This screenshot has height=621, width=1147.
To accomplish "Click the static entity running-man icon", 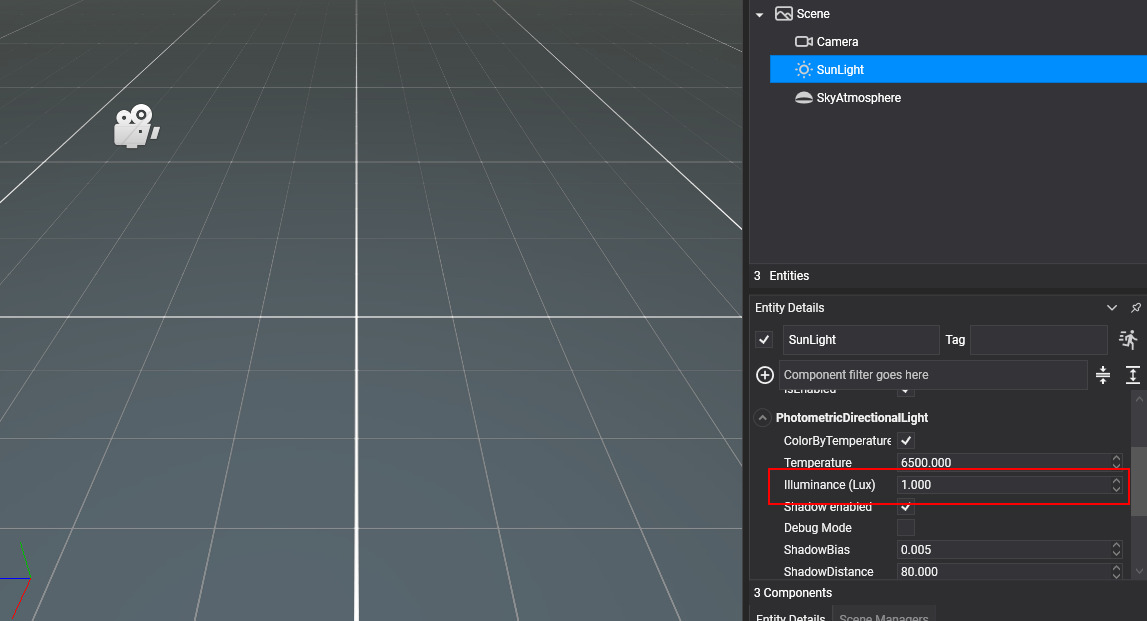I will coord(1129,340).
